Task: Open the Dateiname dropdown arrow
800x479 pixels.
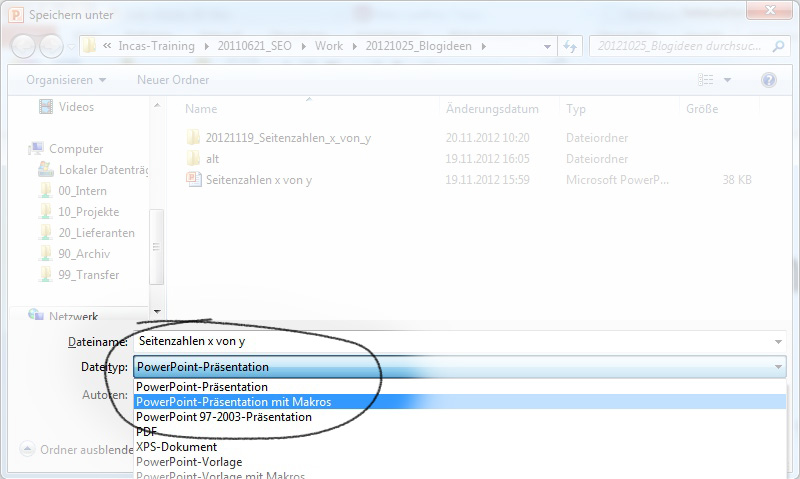Action: (x=778, y=341)
